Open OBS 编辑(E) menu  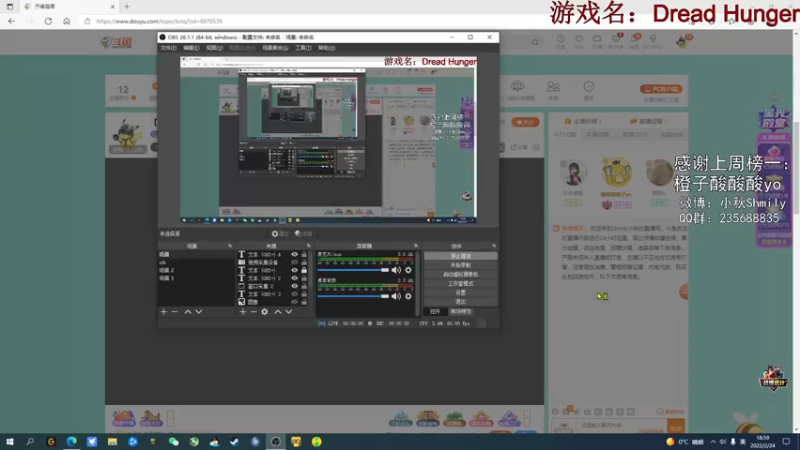click(x=191, y=48)
